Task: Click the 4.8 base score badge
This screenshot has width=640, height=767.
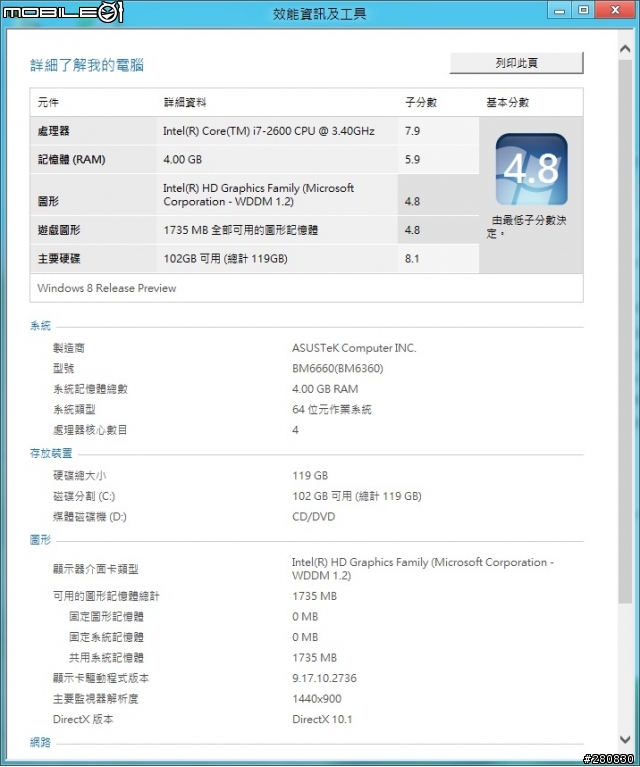Action: 531,169
